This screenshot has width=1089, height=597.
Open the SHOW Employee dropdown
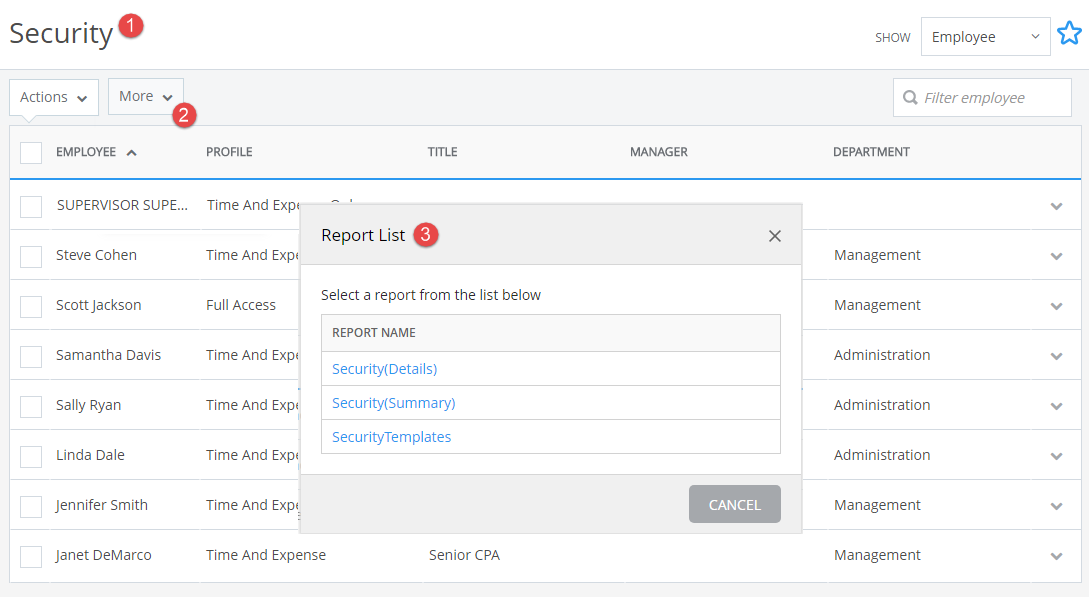point(985,36)
